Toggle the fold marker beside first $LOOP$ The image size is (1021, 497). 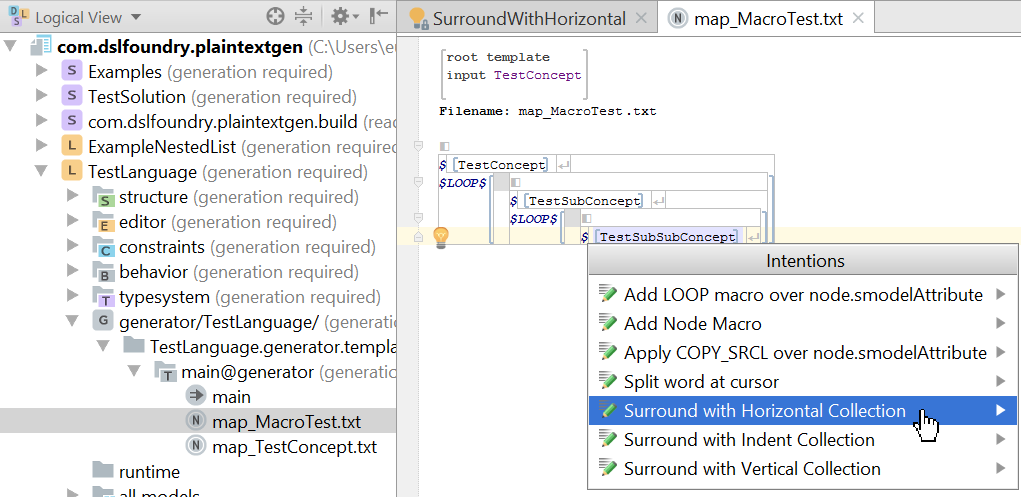point(419,183)
